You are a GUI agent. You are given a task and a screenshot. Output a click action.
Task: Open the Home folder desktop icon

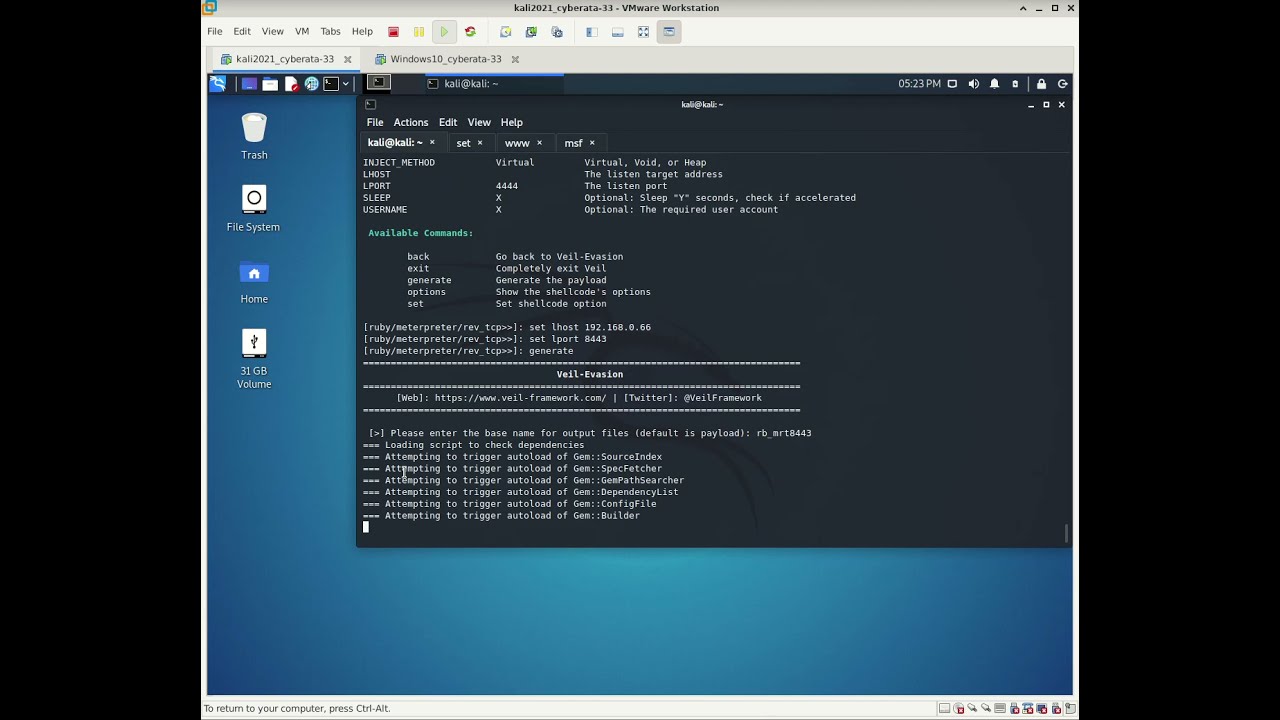(254, 281)
